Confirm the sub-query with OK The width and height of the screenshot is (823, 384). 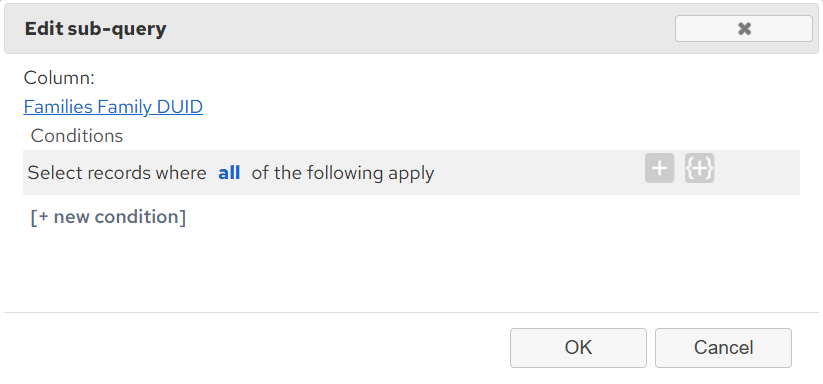578,348
